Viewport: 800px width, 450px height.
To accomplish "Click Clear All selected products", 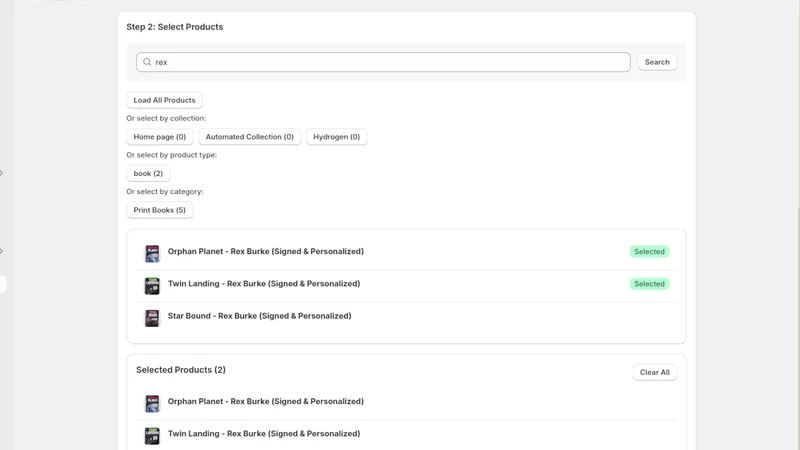I will click(x=655, y=372).
